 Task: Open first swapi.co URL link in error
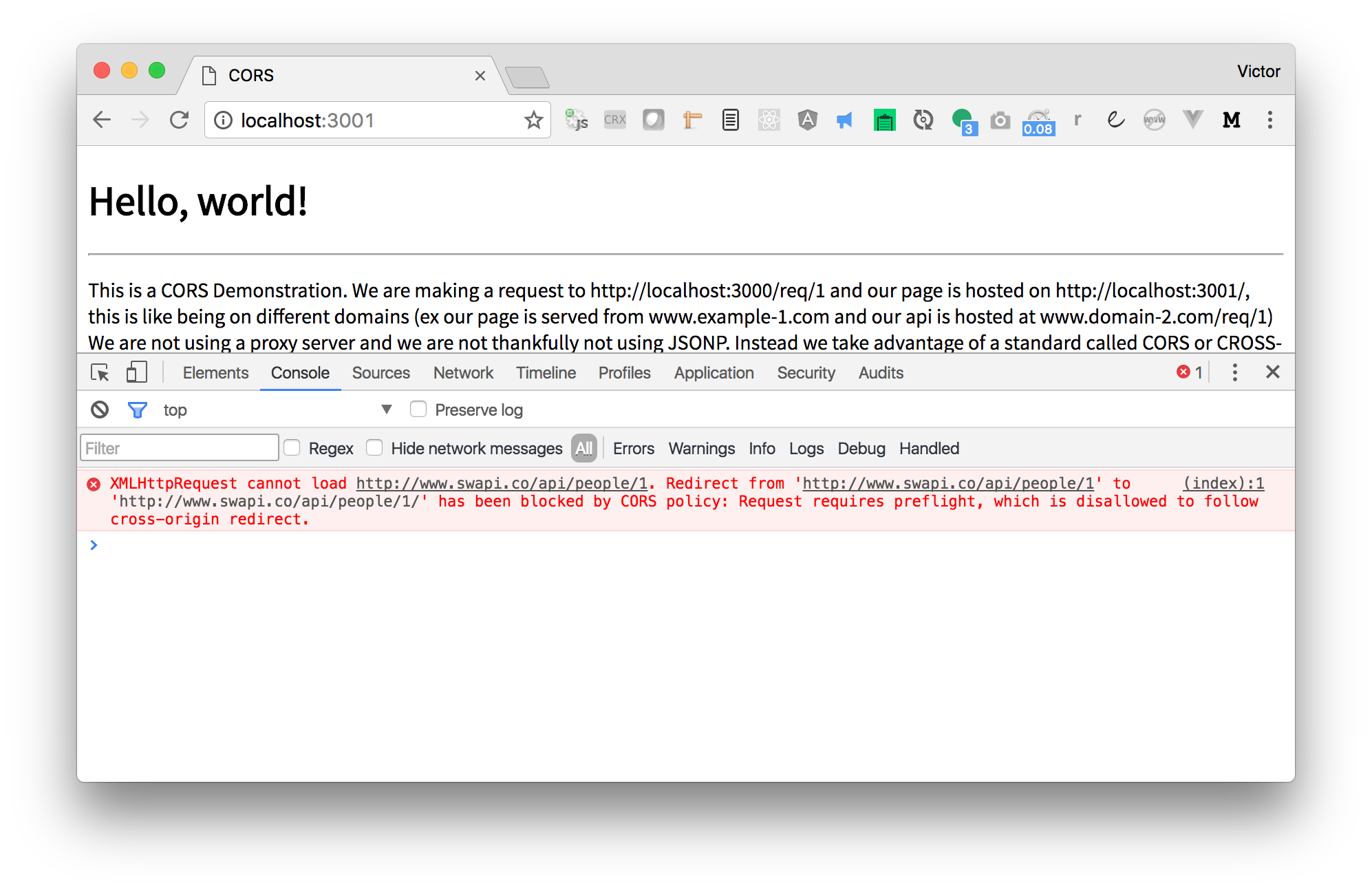click(502, 483)
